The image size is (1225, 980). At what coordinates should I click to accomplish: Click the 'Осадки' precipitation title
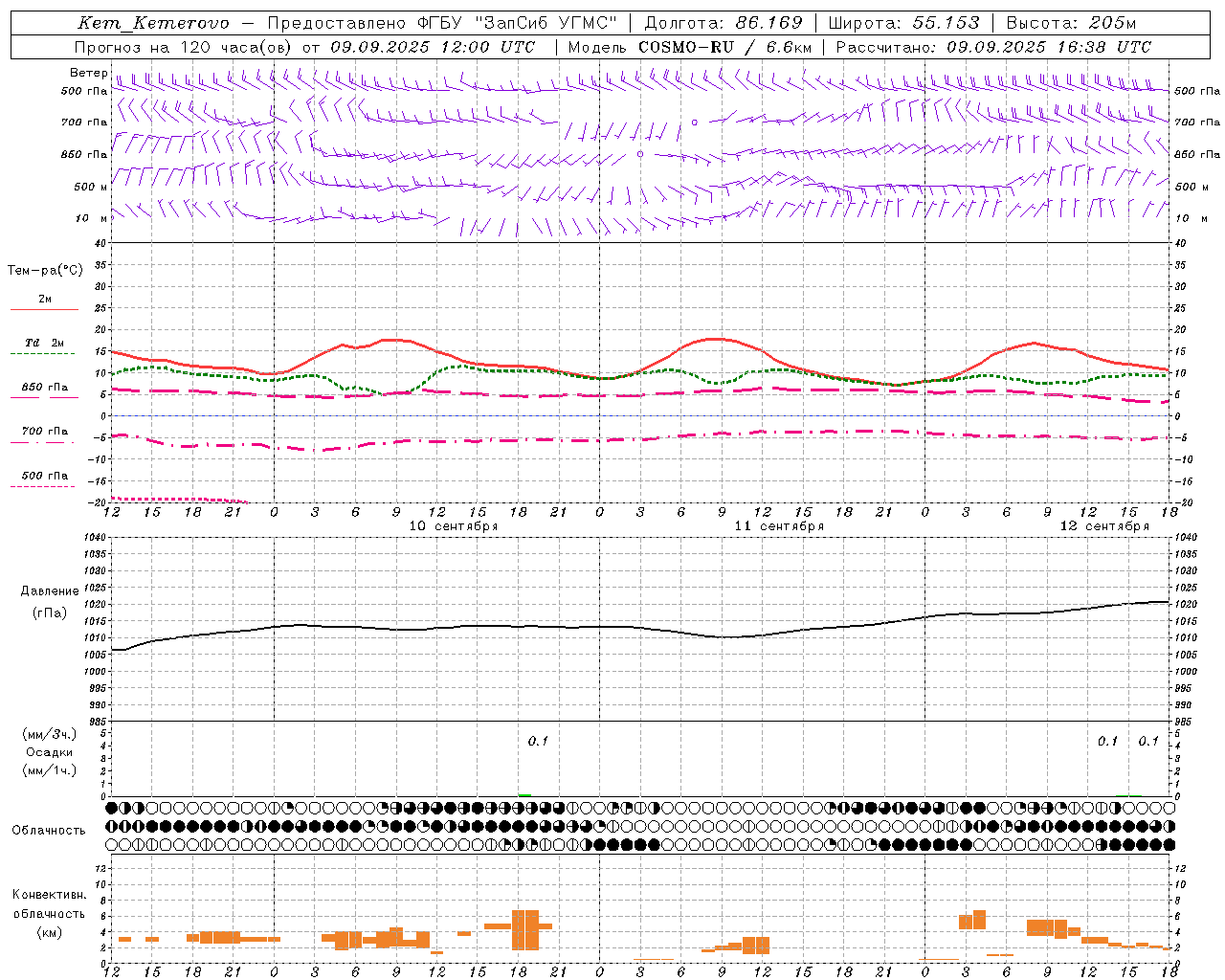click(x=50, y=753)
